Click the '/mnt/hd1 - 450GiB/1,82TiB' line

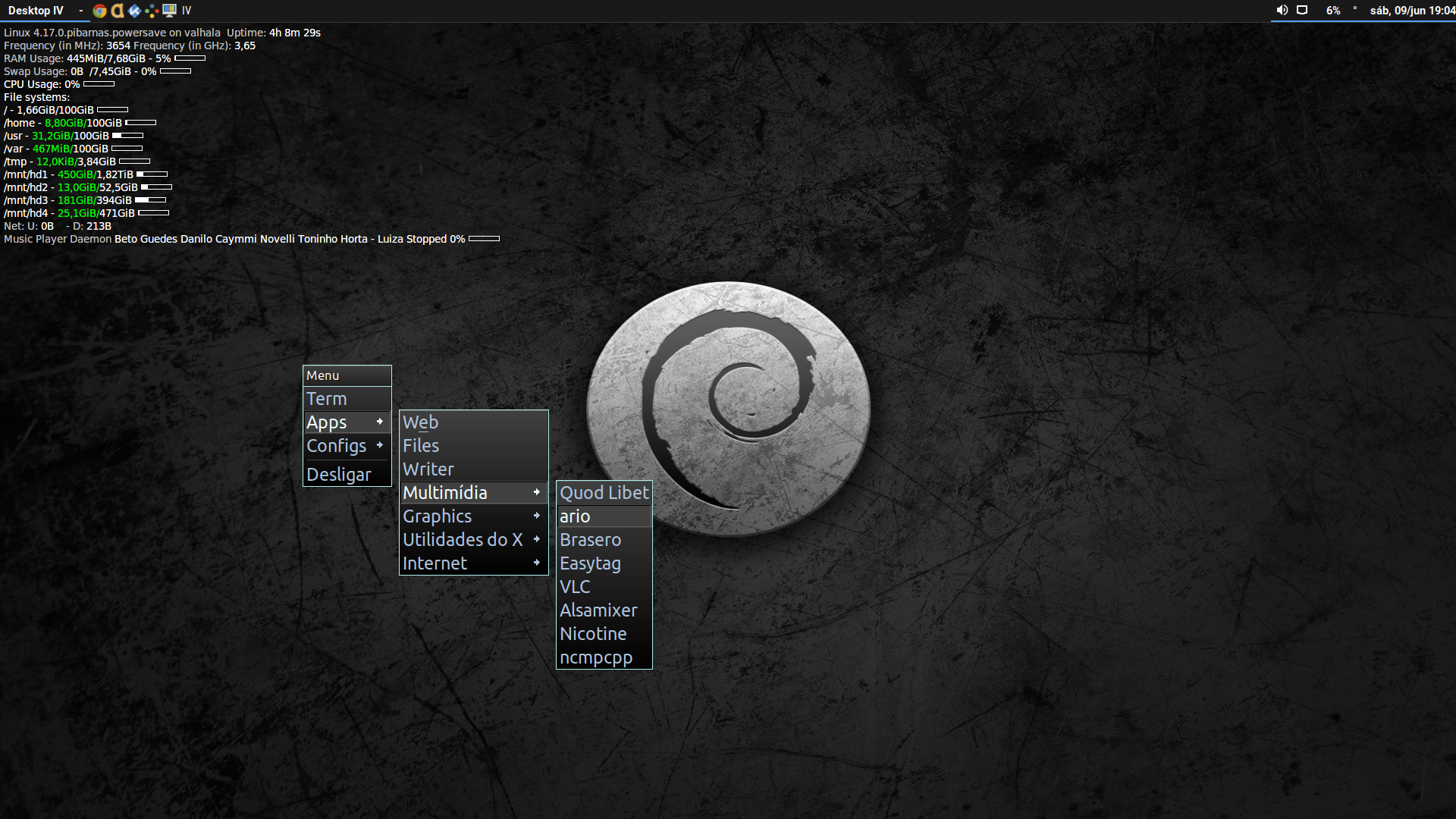[x=86, y=174]
